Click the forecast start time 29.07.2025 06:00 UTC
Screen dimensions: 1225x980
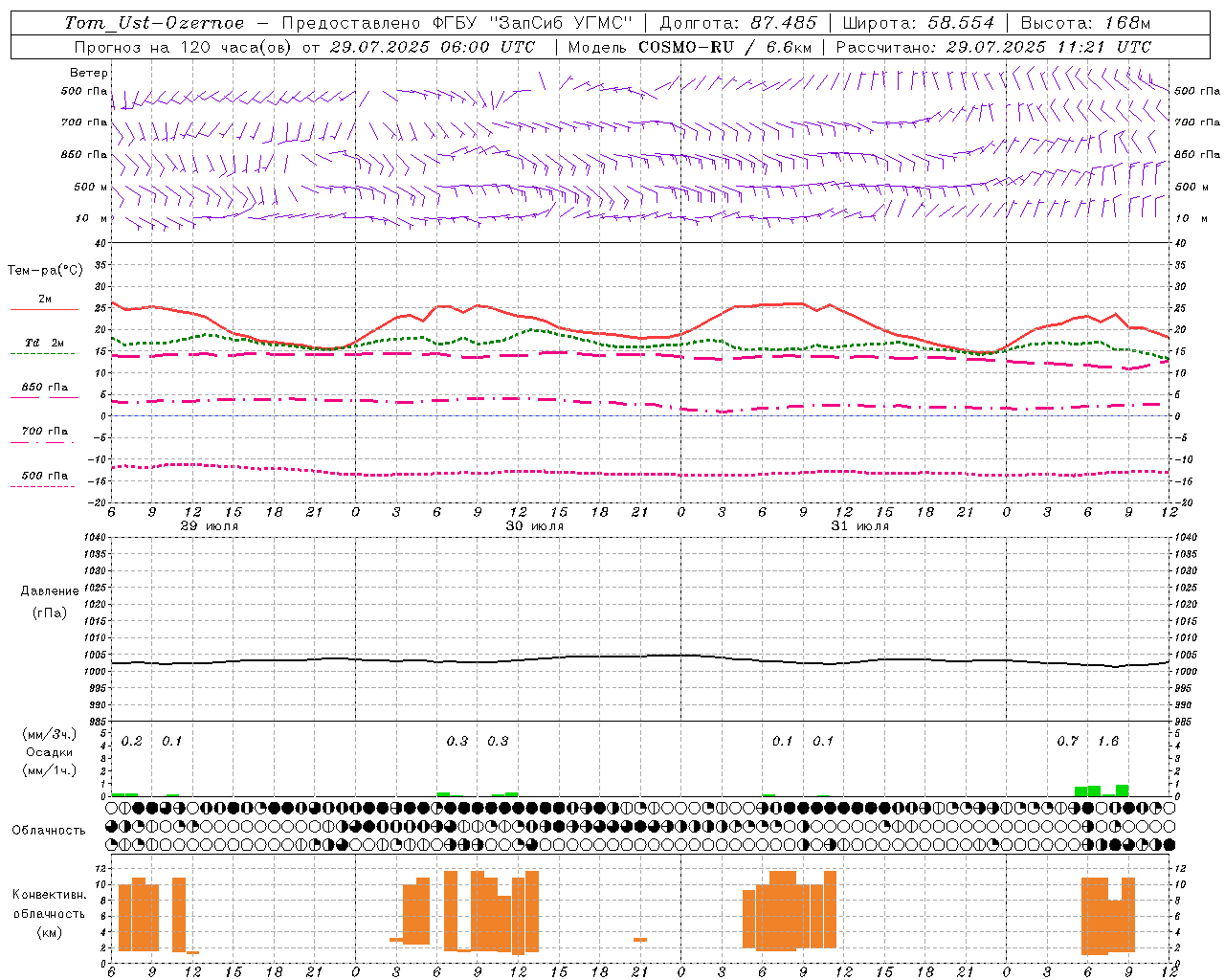[x=432, y=47]
